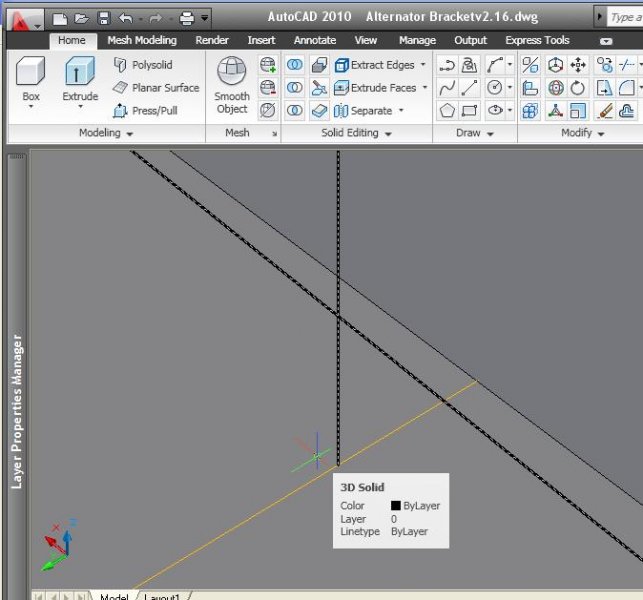Click the Smooth Object mesh tool

coord(232,85)
